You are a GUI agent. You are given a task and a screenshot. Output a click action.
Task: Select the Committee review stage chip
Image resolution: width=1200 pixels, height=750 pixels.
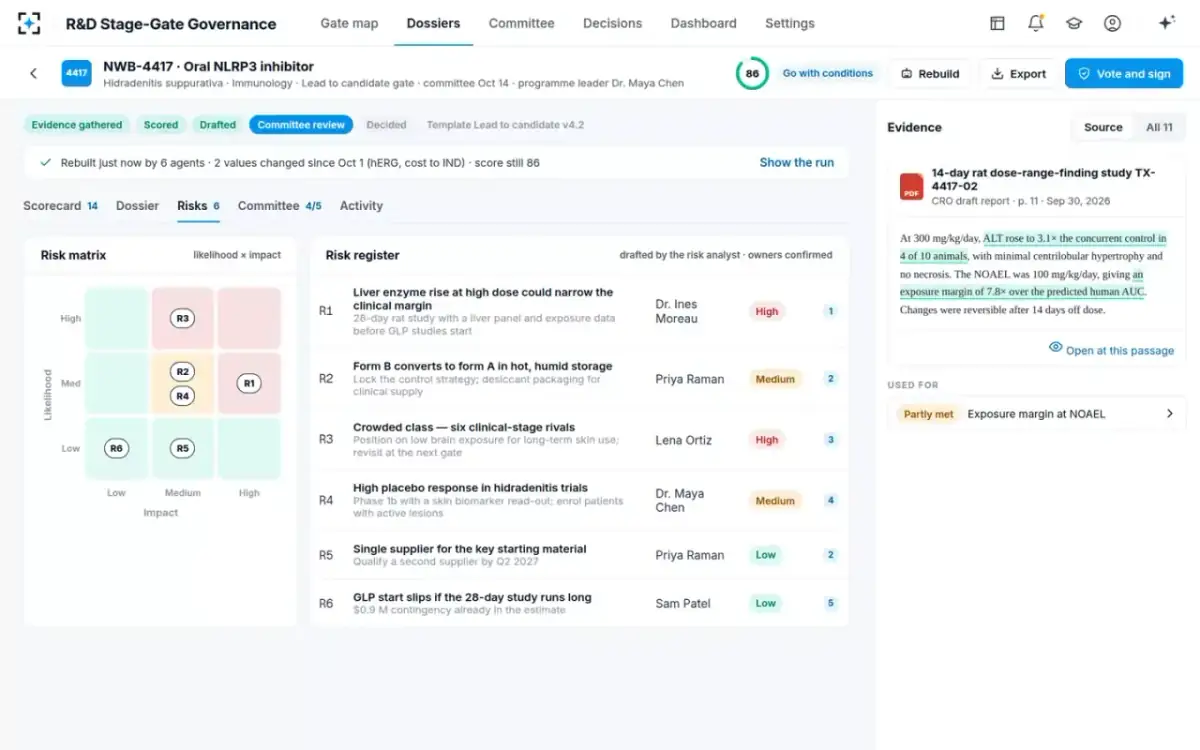(301, 125)
